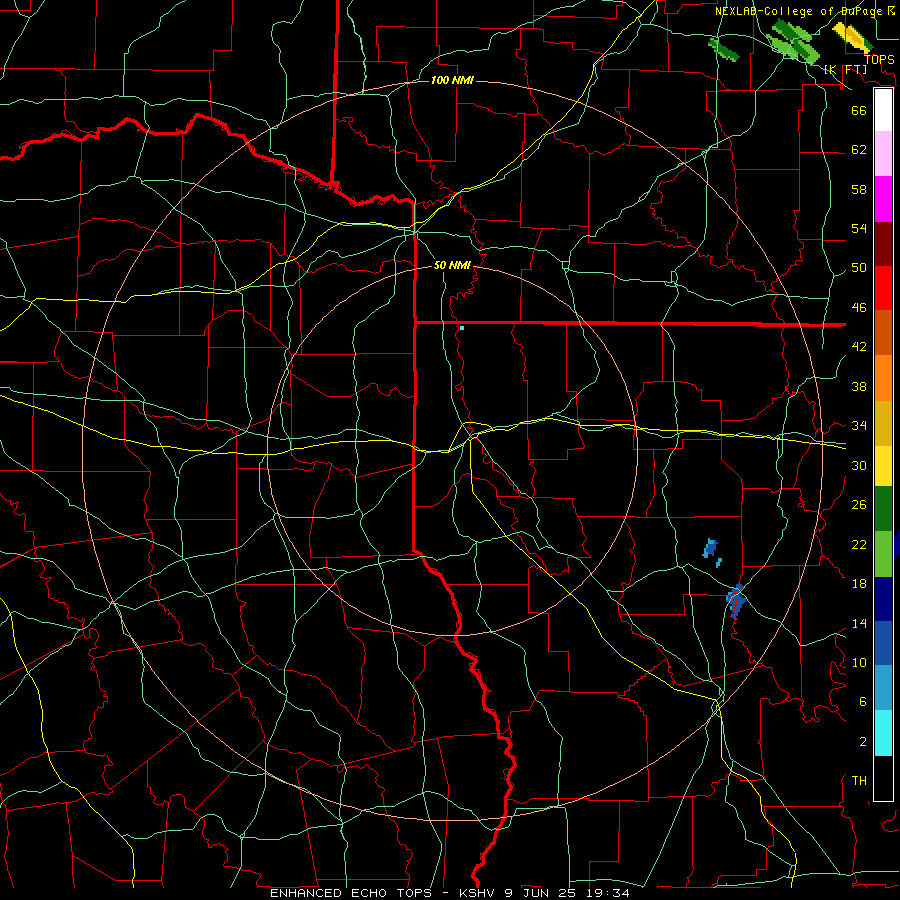Click the legend value "50"
This screenshot has width=900, height=900.
tap(859, 268)
